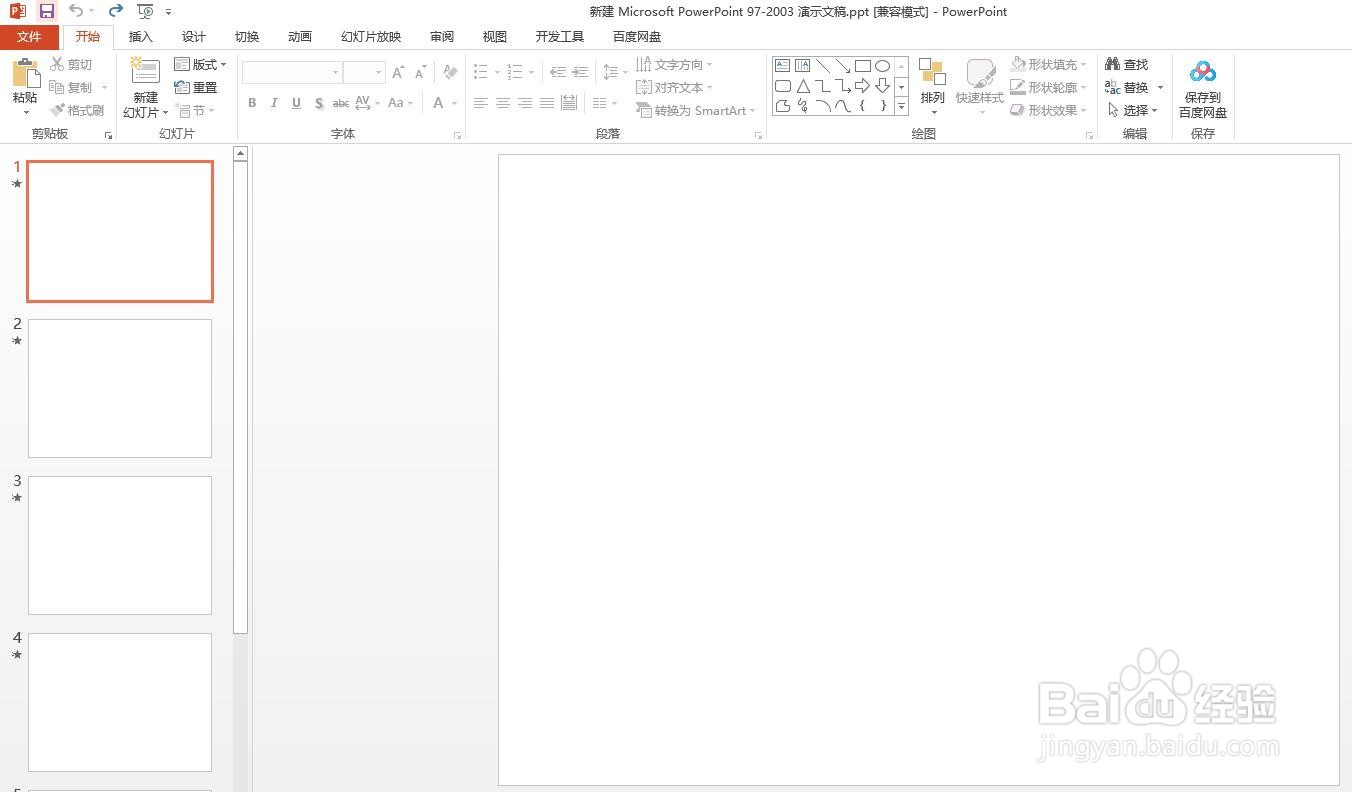Decrease list indent level

[558, 72]
